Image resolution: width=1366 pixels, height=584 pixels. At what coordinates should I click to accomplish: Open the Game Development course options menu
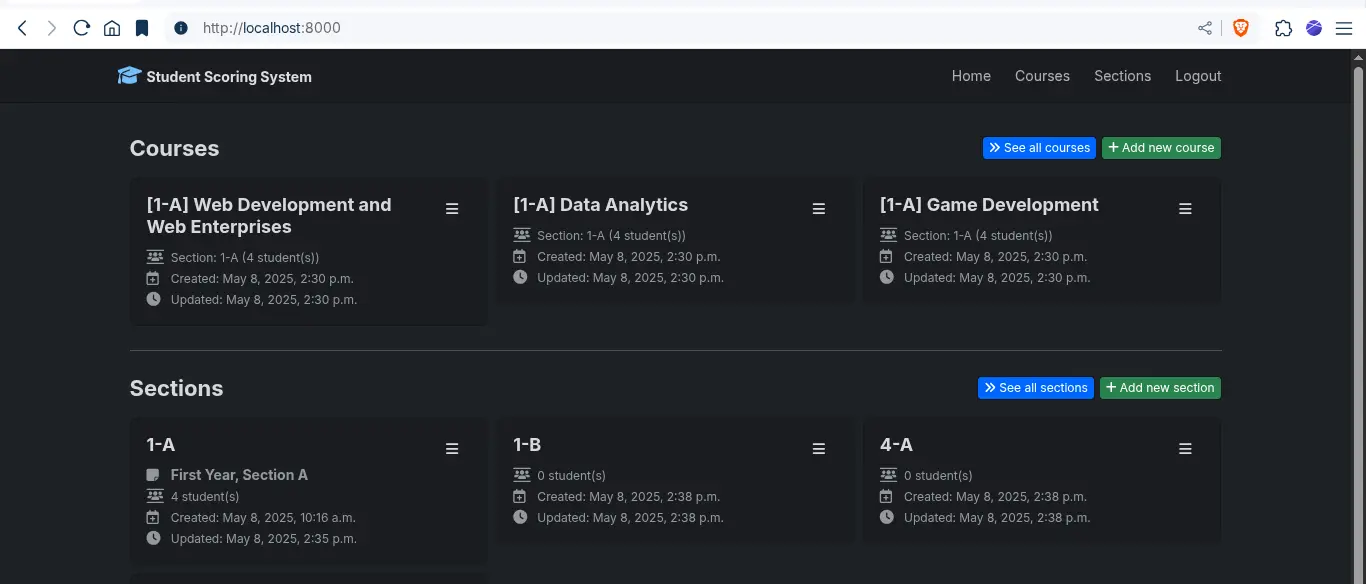pos(1185,209)
